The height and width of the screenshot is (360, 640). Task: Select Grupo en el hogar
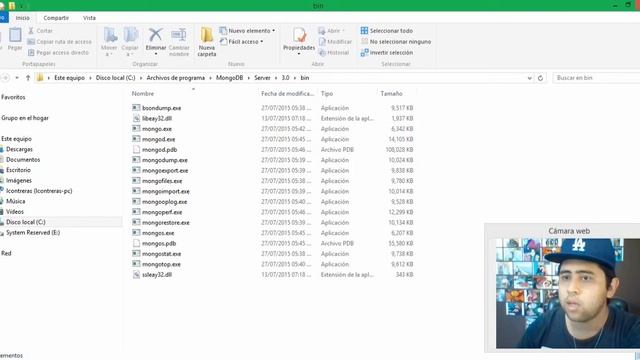point(25,118)
